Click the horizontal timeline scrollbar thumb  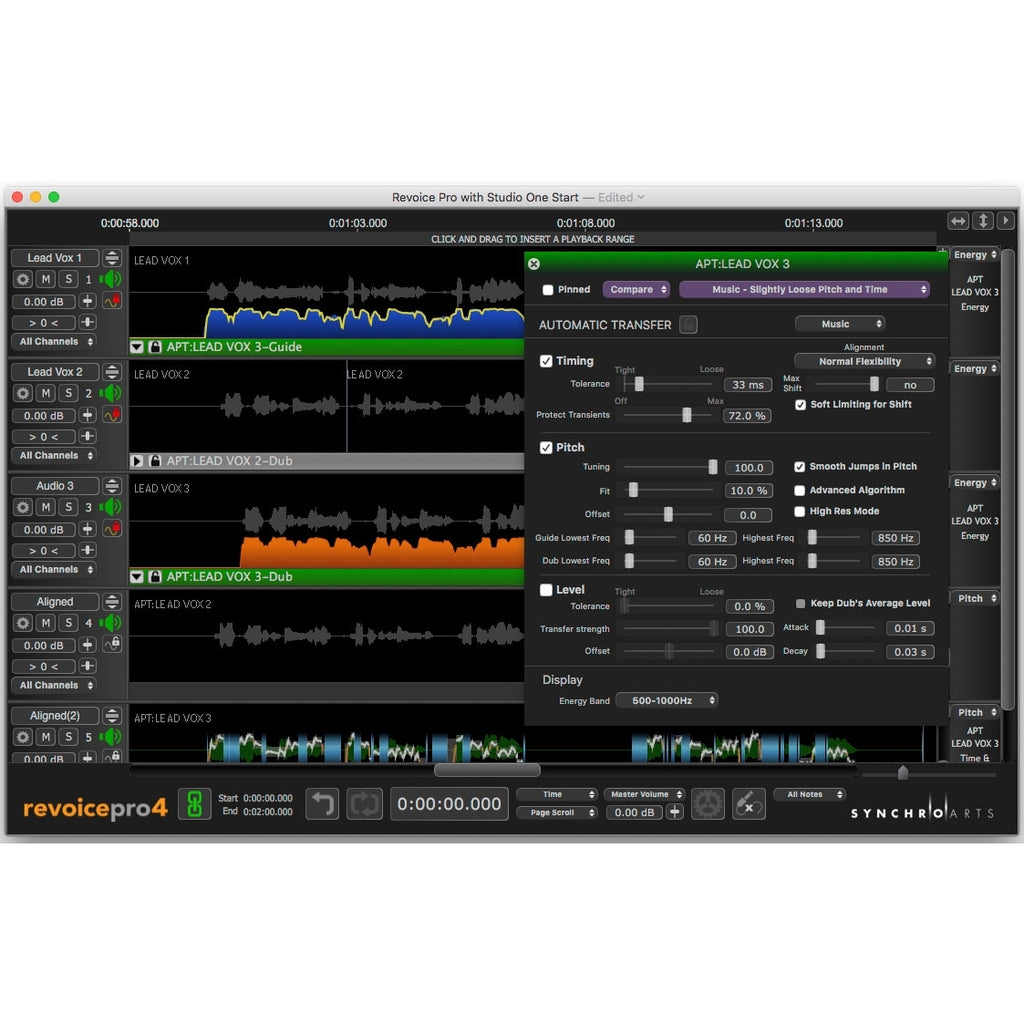pos(487,771)
